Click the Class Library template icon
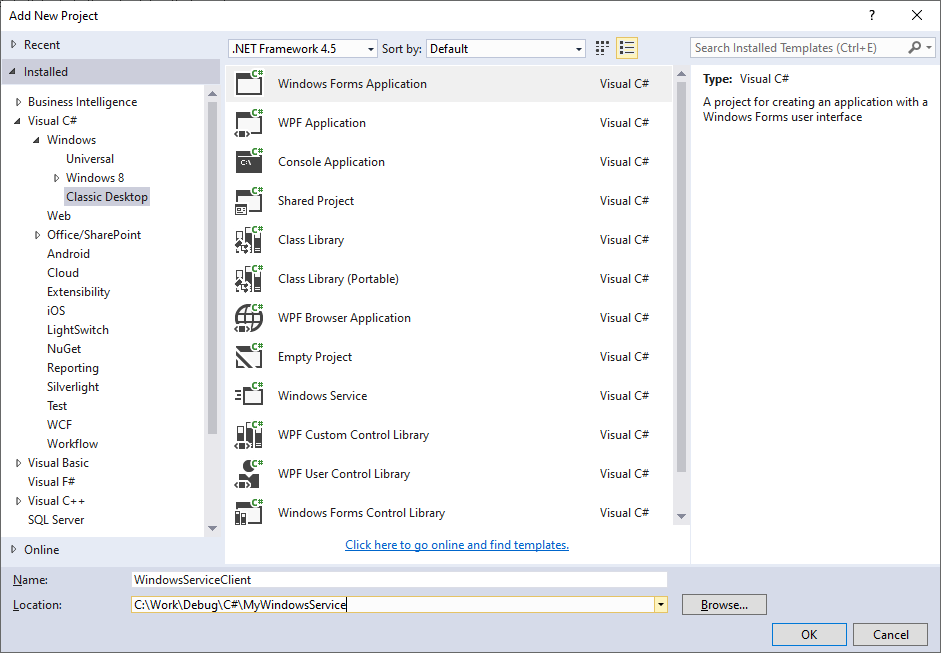Screen dimensions: 941x653 click(249, 239)
